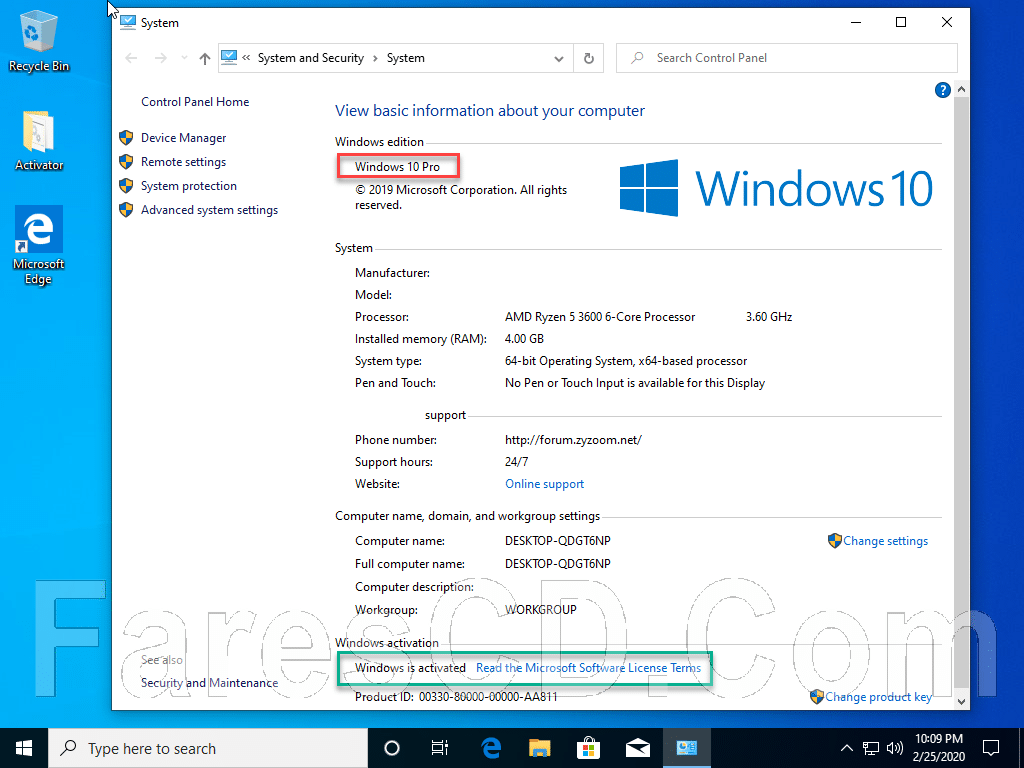Click the Control Panel taskbar button

coord(686,748)
